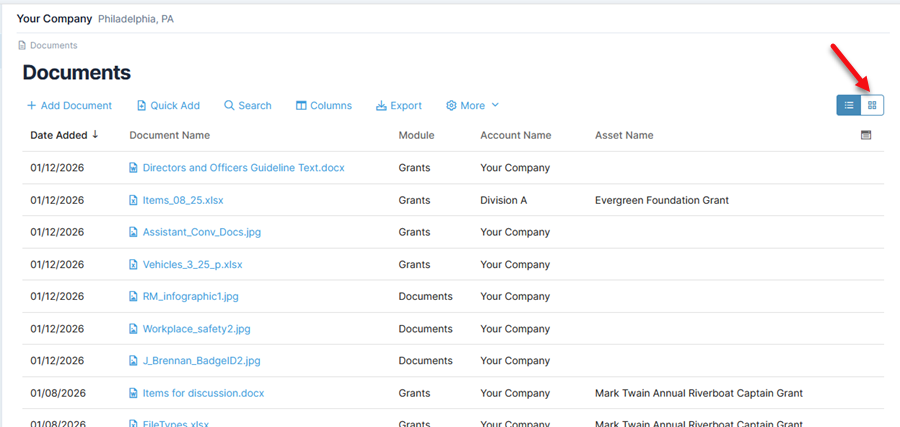Click the Documents breadcrumb link
Image resolution: width=900 pixels, height=427 pixels.
point(53,45)
